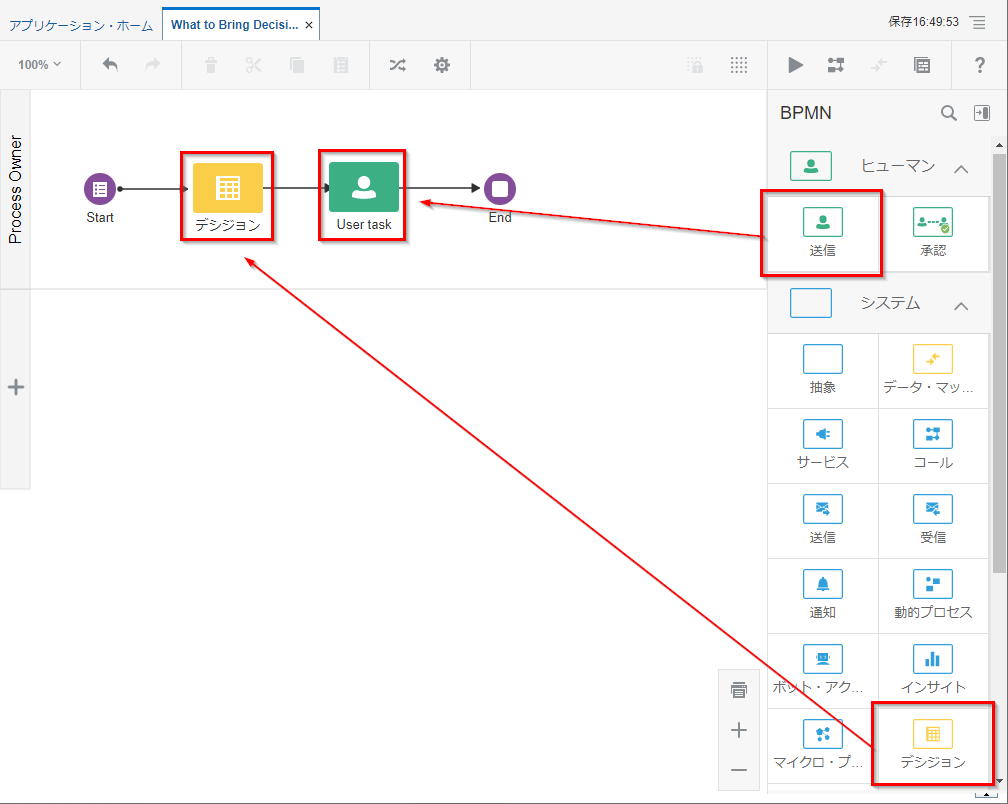Select the サービス service palette element
Viewport: 1008px width, 804px height.
point(822,445)
